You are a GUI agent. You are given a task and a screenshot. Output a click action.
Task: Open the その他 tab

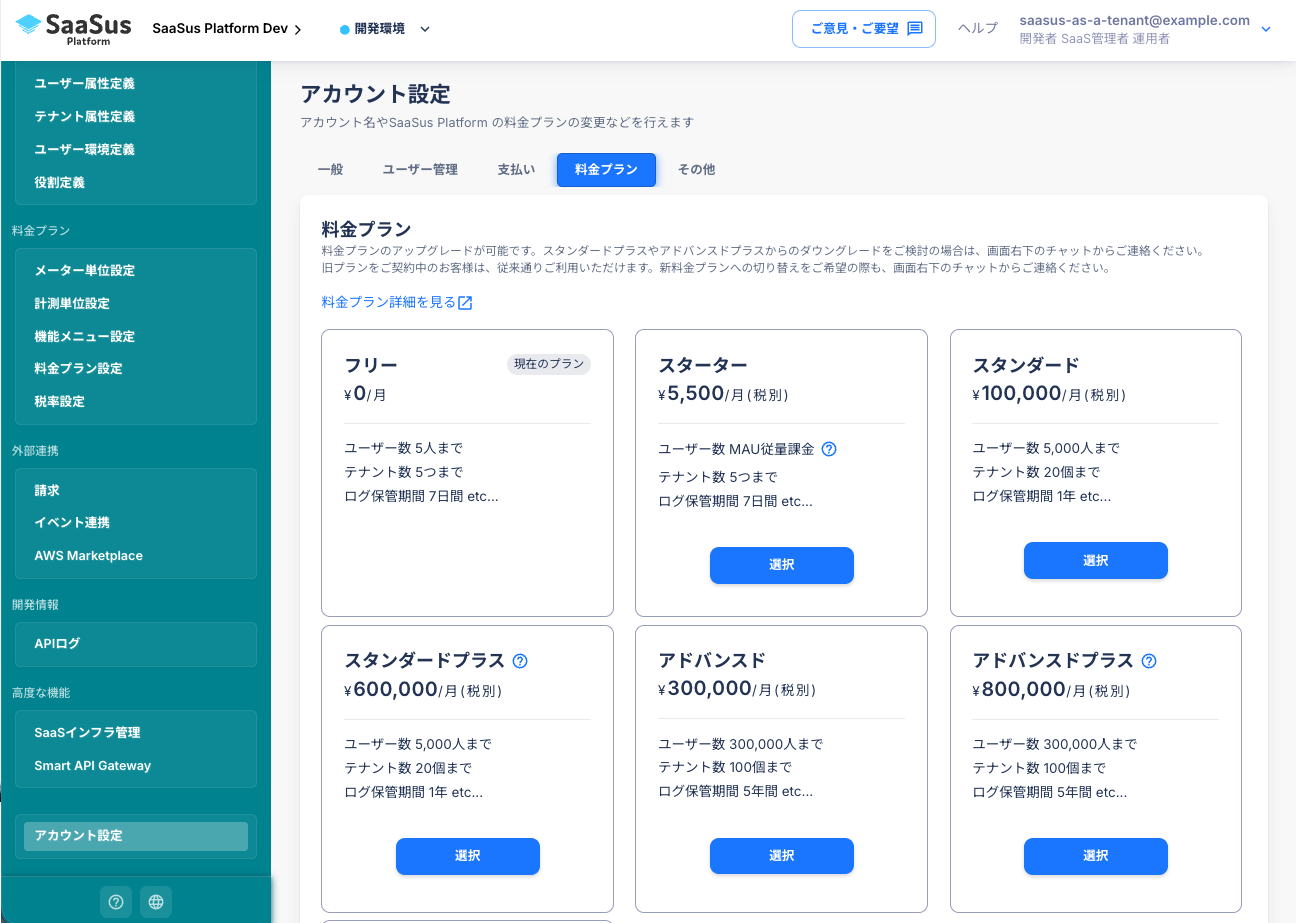pos(696,170)
